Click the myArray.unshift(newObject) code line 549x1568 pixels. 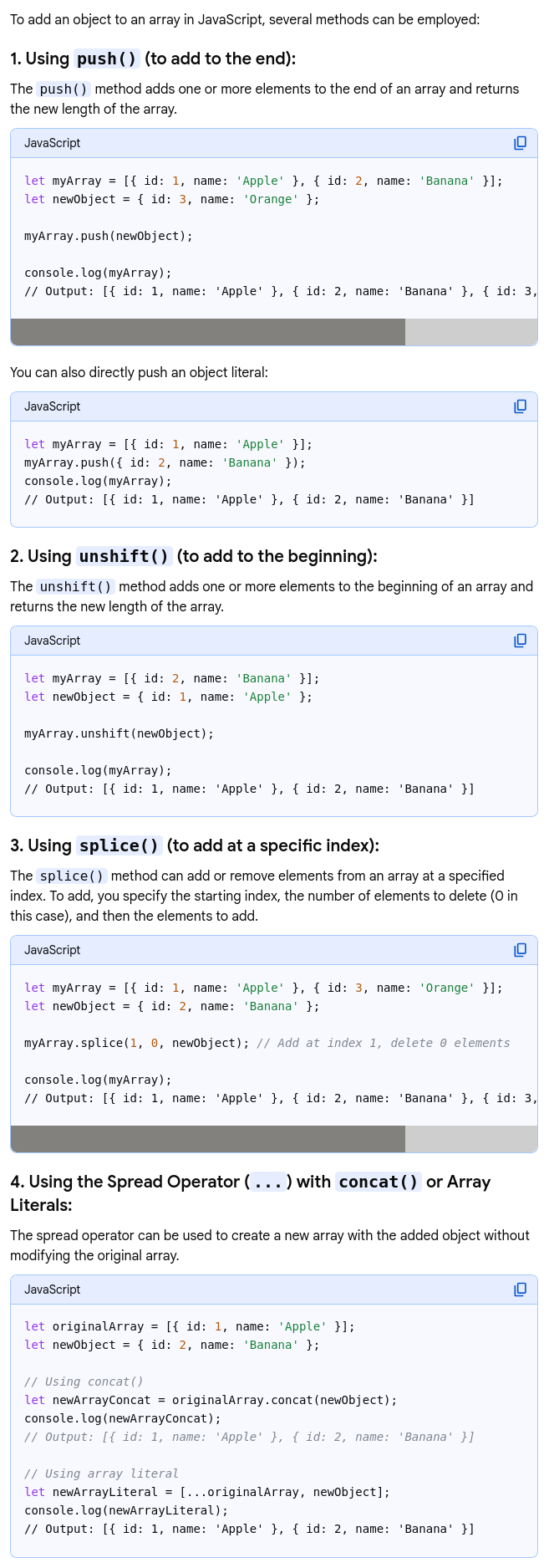[119, 733]
